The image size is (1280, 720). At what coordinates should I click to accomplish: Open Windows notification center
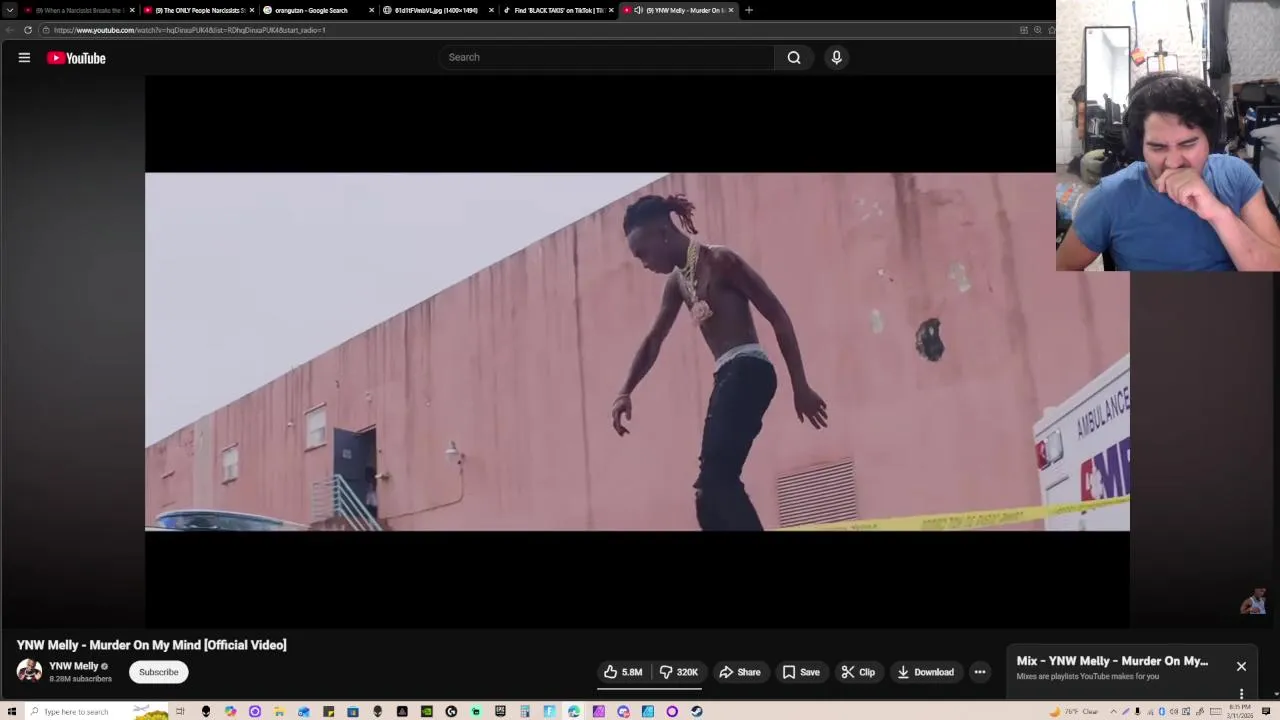[1266, 712]
